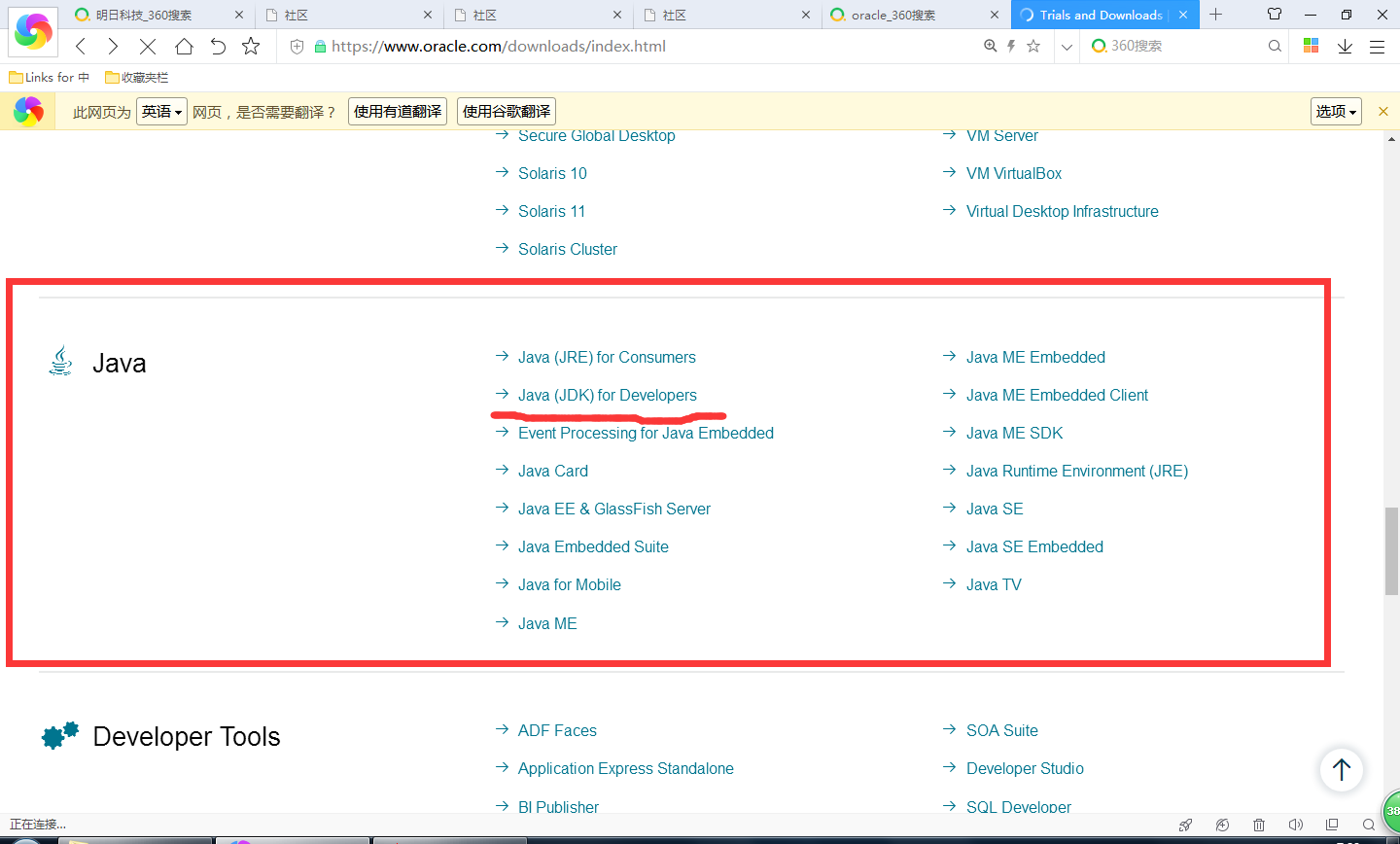Open the colorful apps grid icon
The width and height of the screenshot is (1400, 844).
(1311, 46)
